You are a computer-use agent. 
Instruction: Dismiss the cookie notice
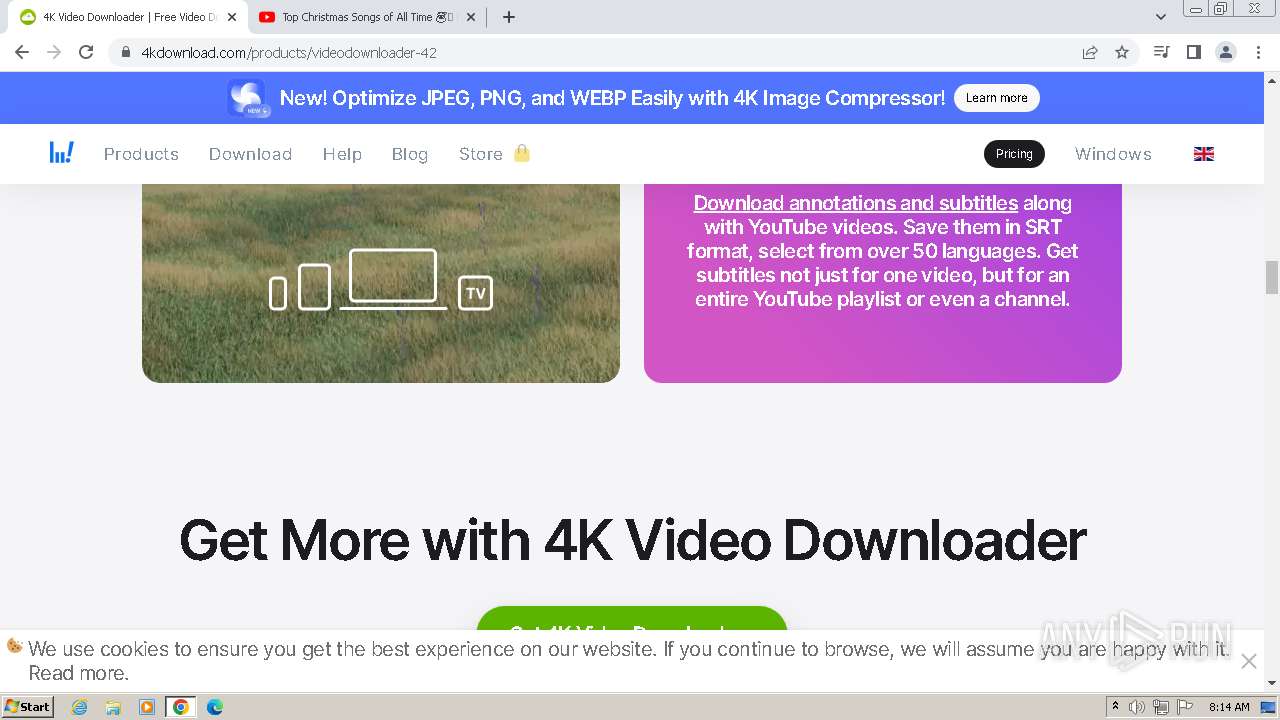click(x=1248, y=661)
